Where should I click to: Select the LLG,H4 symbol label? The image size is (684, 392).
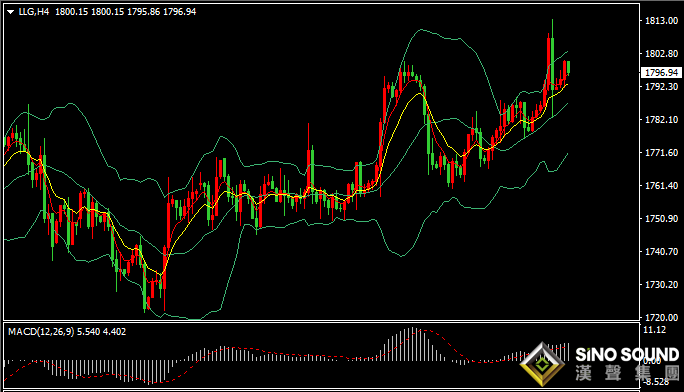click(x=34, y=12)
